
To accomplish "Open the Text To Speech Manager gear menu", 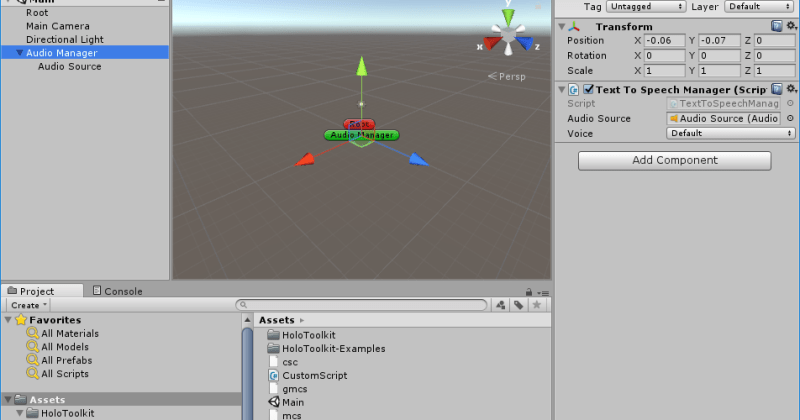I will tap(791, 89).
